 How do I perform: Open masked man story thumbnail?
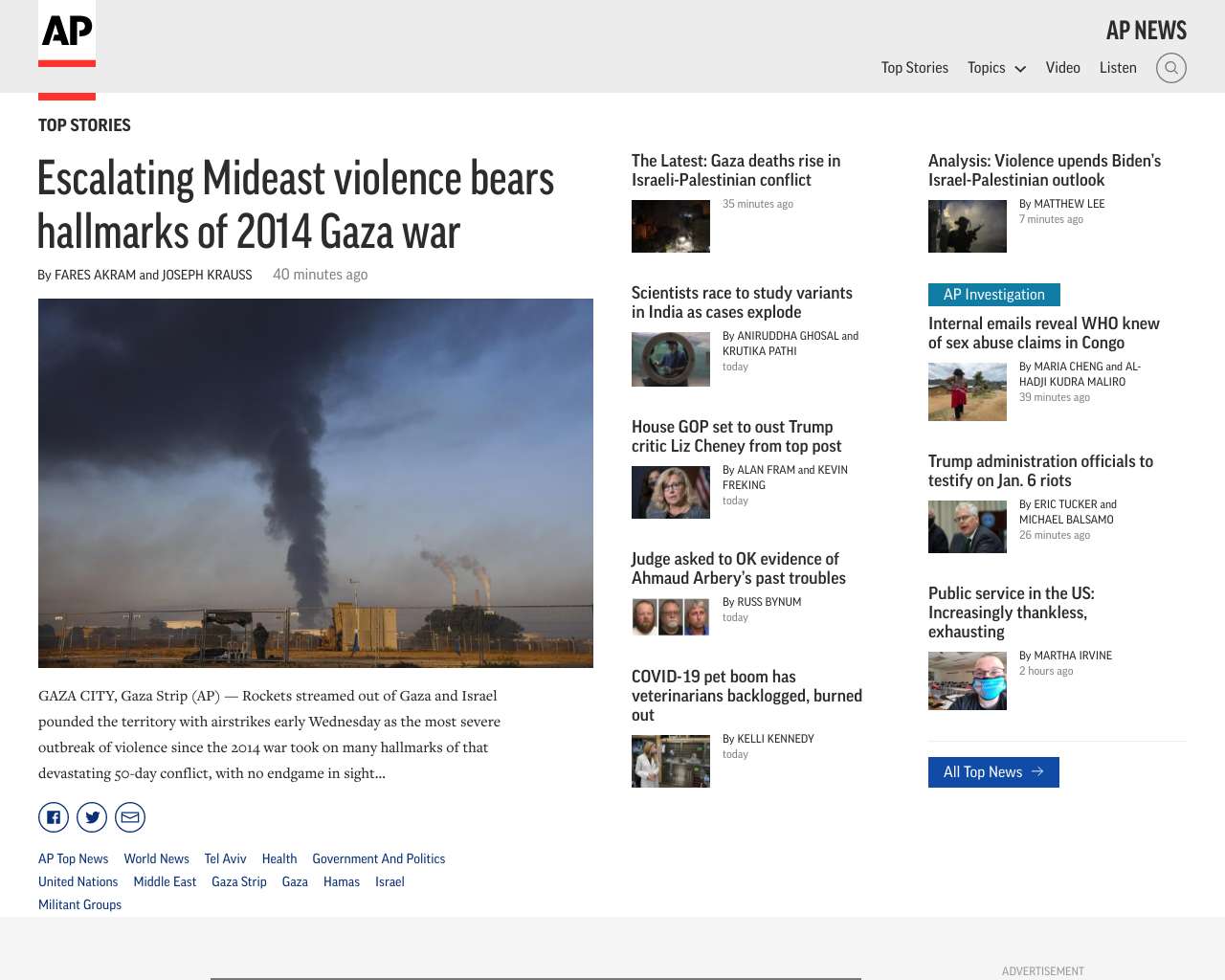(x=968, y=680)
